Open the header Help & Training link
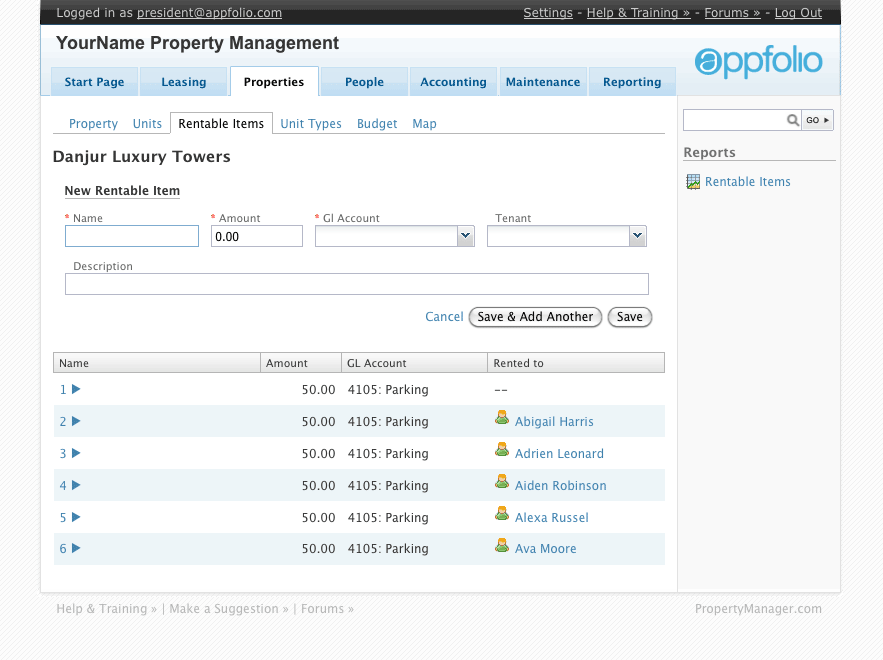 pyautogui.click(x=639, y=13)
